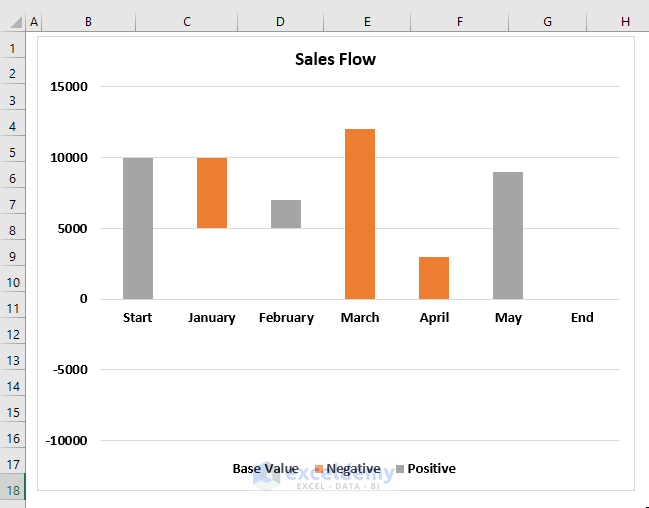Select column E header
This screenshot has width=649, height=508.
pos(367,21)
